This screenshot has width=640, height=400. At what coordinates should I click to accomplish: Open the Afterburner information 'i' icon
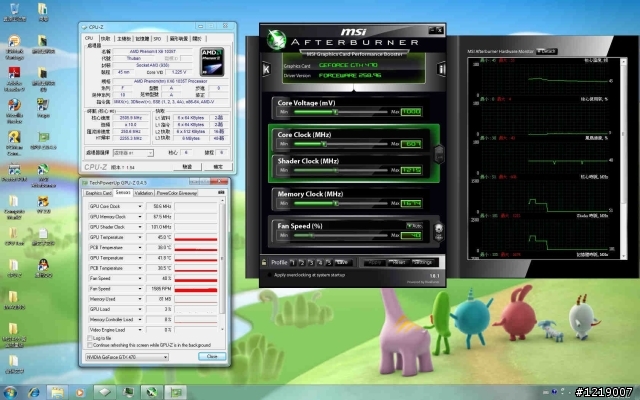click(441, 69)
